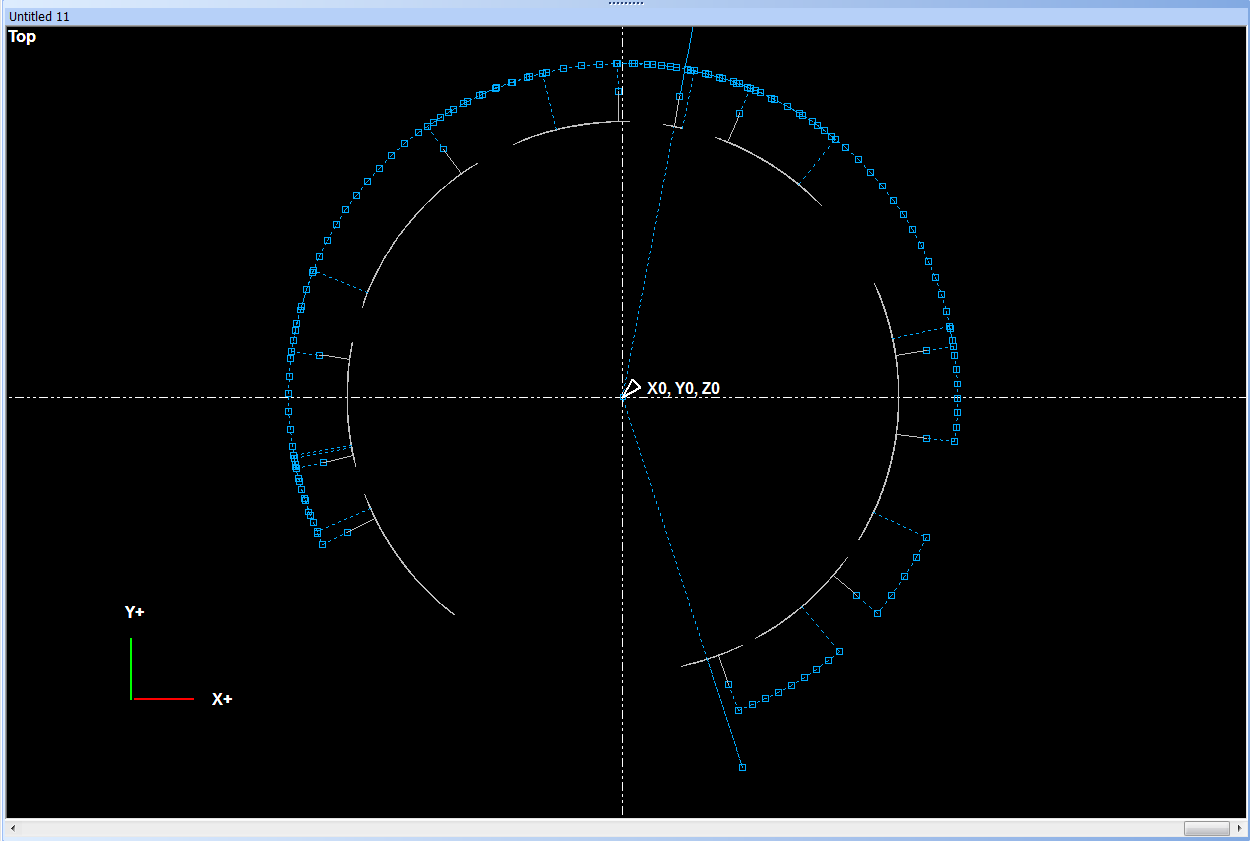
Task: Click the green Y axis indicator line
Action: (x=131, y=668)
